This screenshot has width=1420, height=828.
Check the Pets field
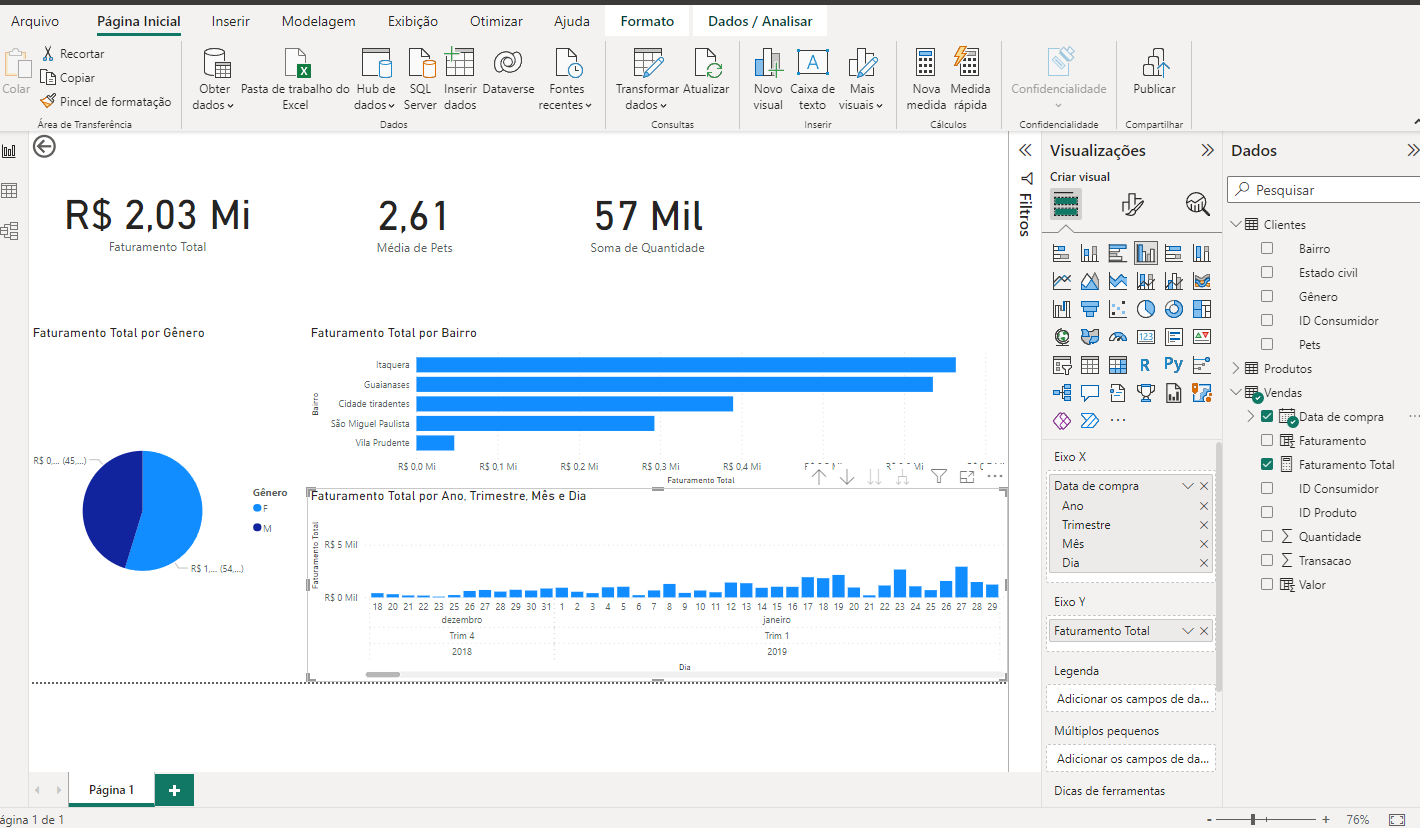[x=1268, y=344]
